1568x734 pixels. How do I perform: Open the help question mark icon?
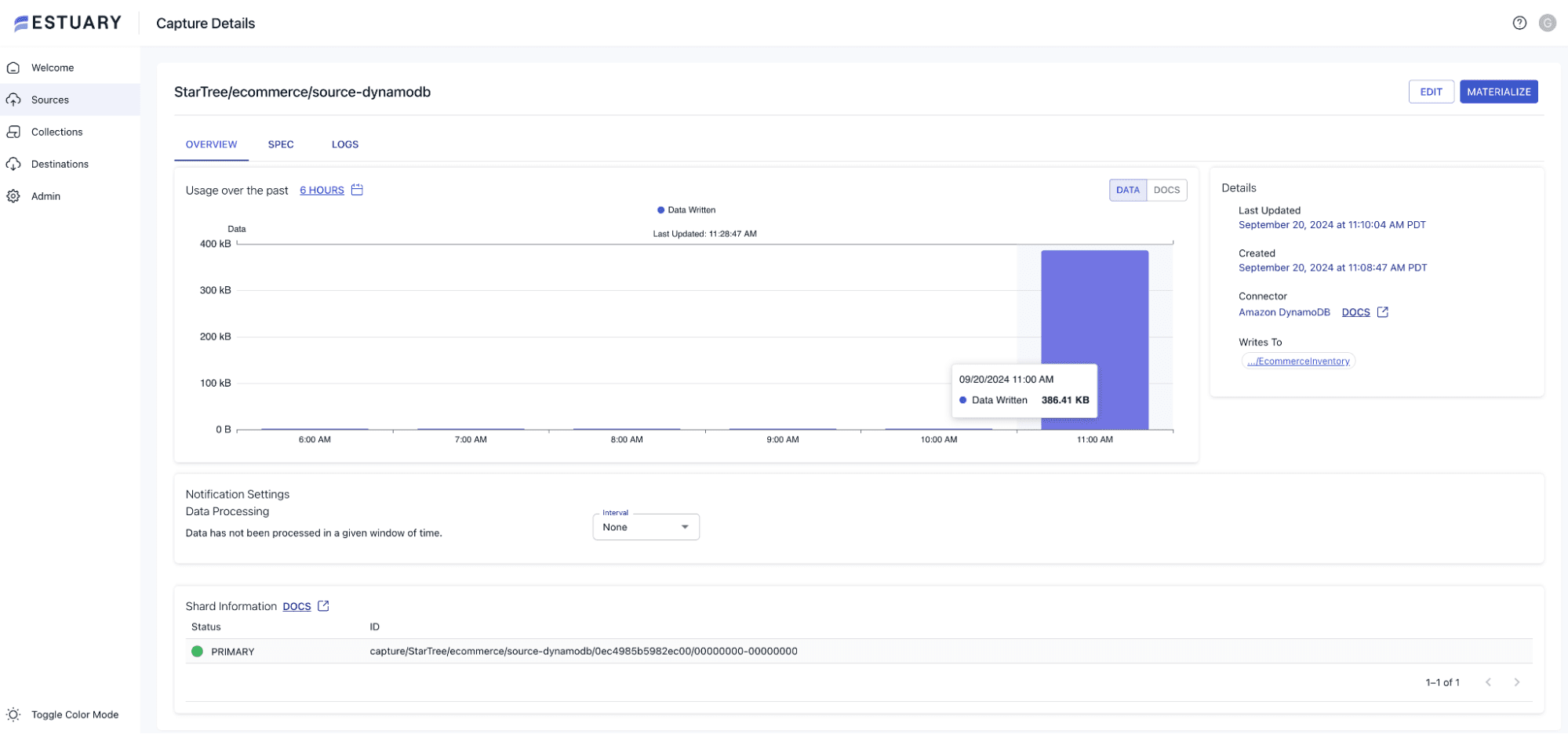point(1520,23)
